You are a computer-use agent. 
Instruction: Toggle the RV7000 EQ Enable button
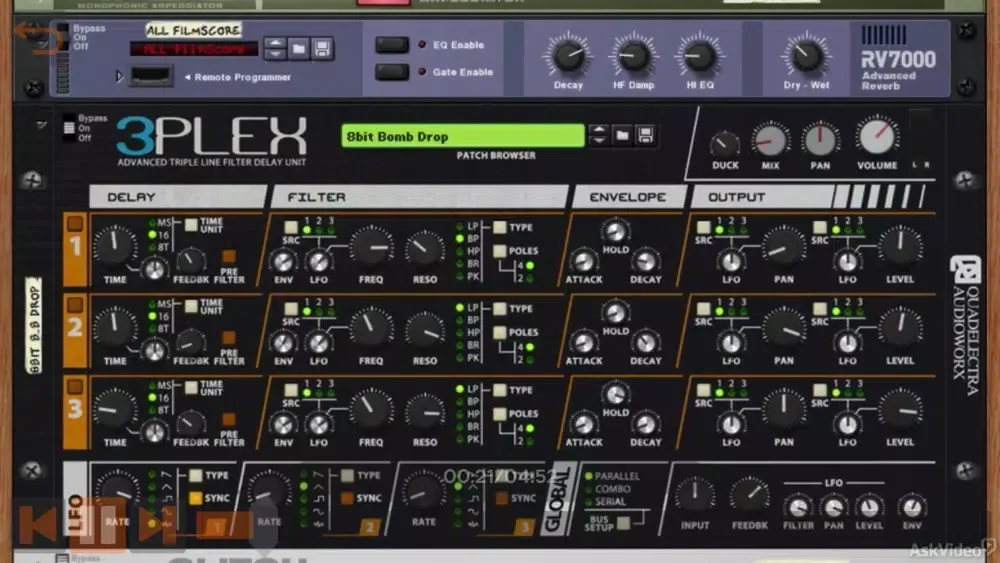(392, 45)
